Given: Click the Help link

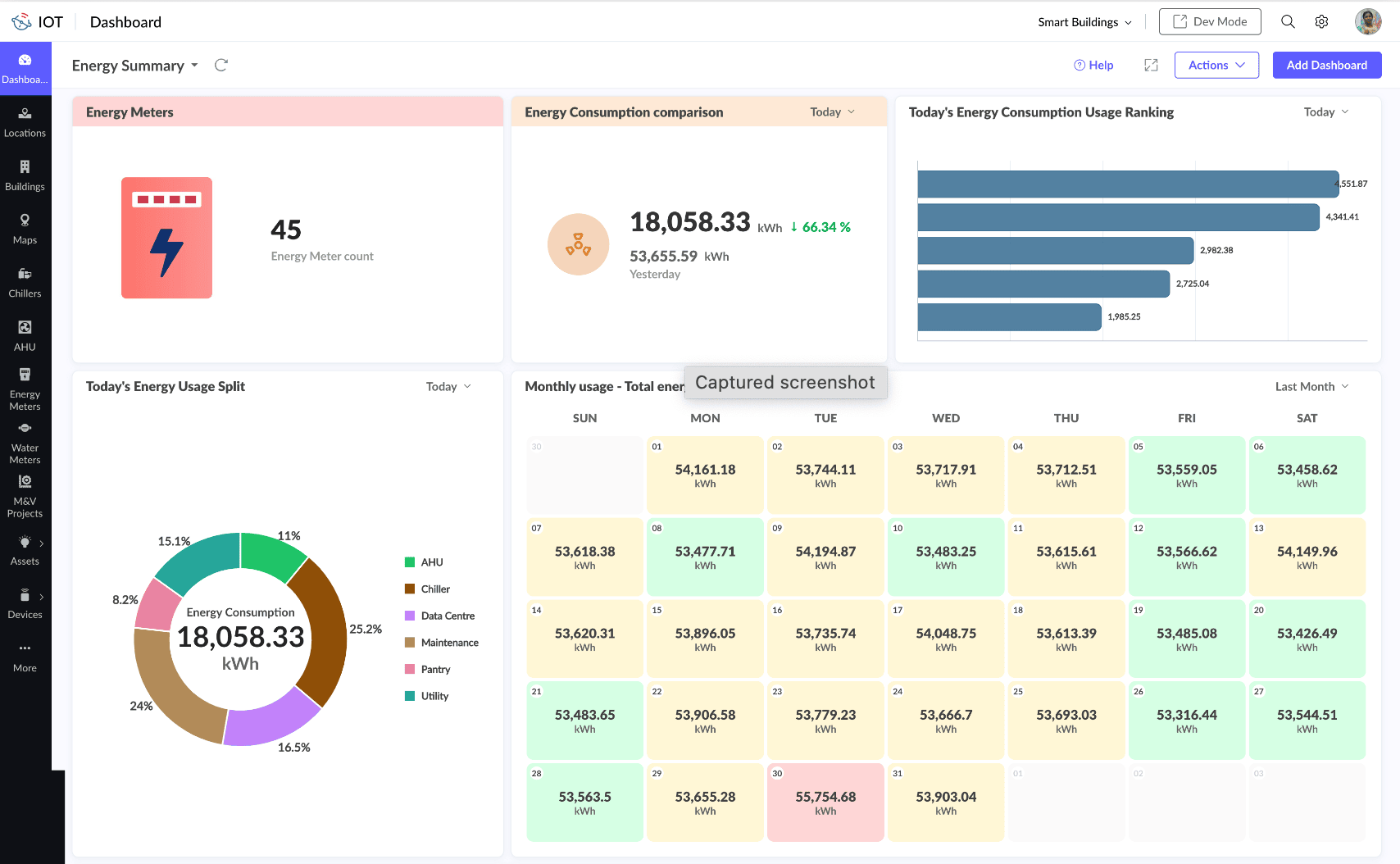Looking at the screenshot, I should pyautogui.click(x=1093, y=66).
